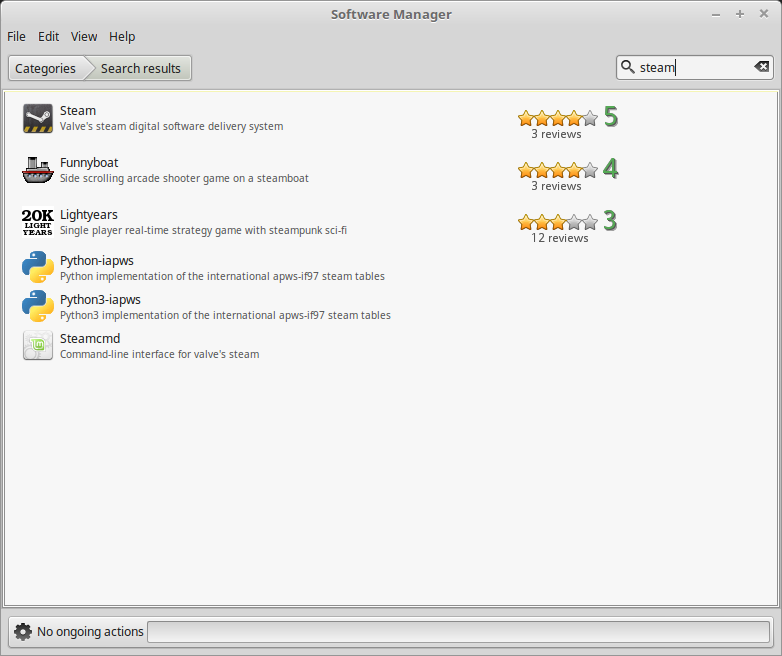Click "Single player real-time strategy game" description

pos(203,230)
